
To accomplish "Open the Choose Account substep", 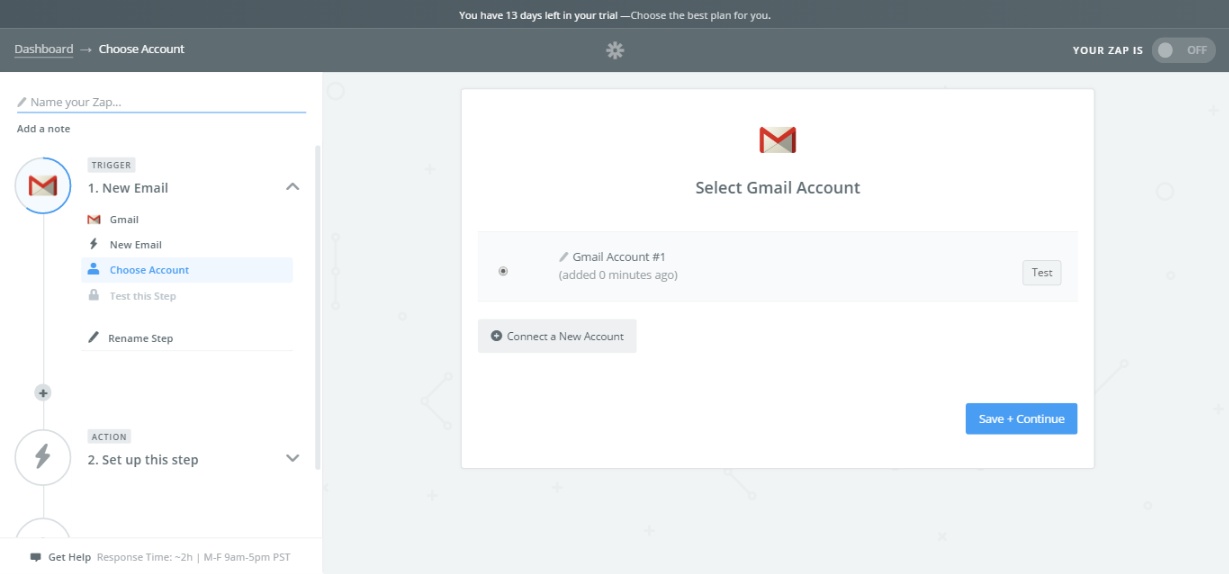I will coord(187,270).
